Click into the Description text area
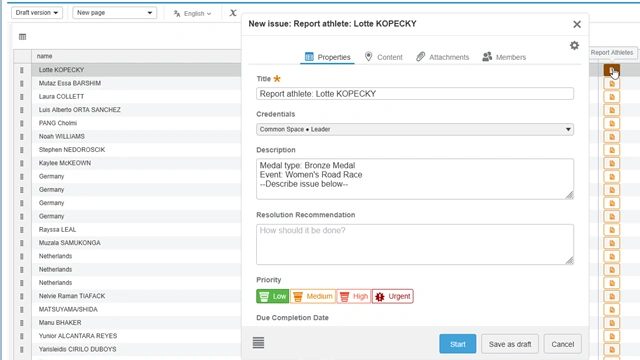Viewport: 640px width, 360px height. click(415, 179)
